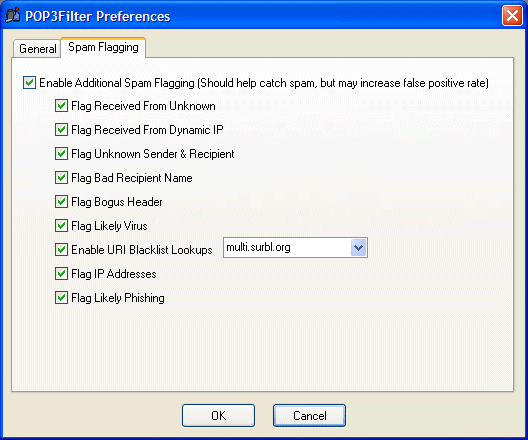Toggle Flag Bad Recipient Name option

(x=61, y=178)
